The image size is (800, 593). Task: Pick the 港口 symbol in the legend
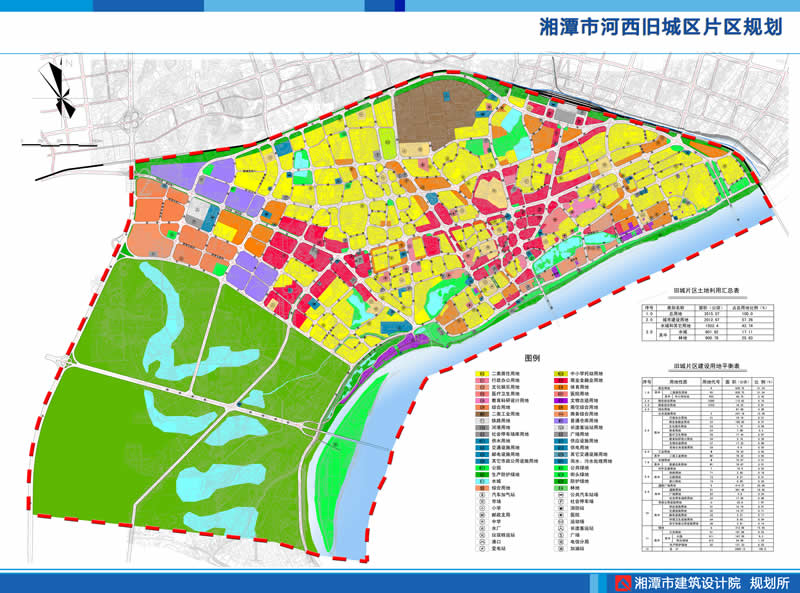481,540
